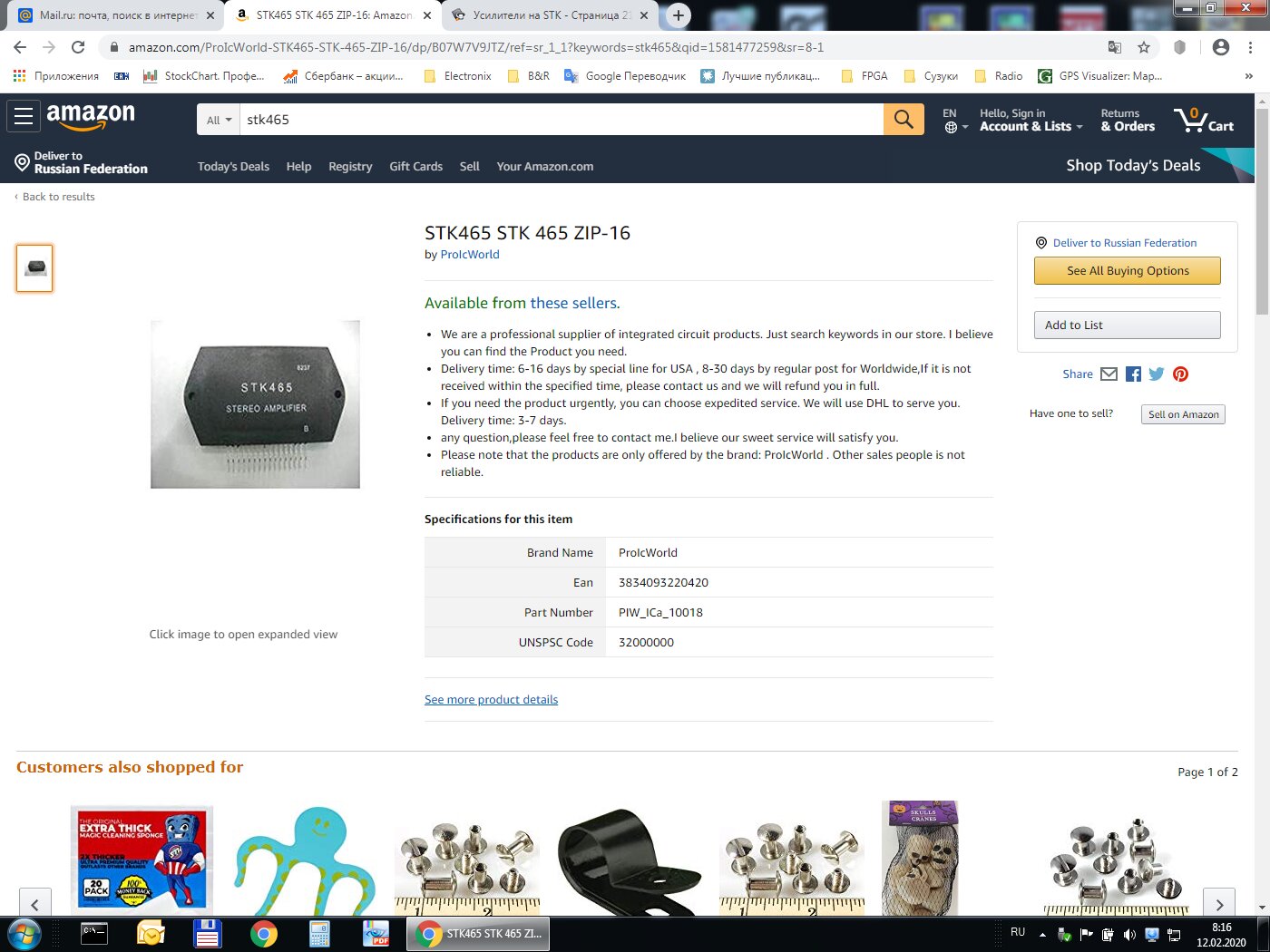Share the product via email envelope icon

point(1109,374)
